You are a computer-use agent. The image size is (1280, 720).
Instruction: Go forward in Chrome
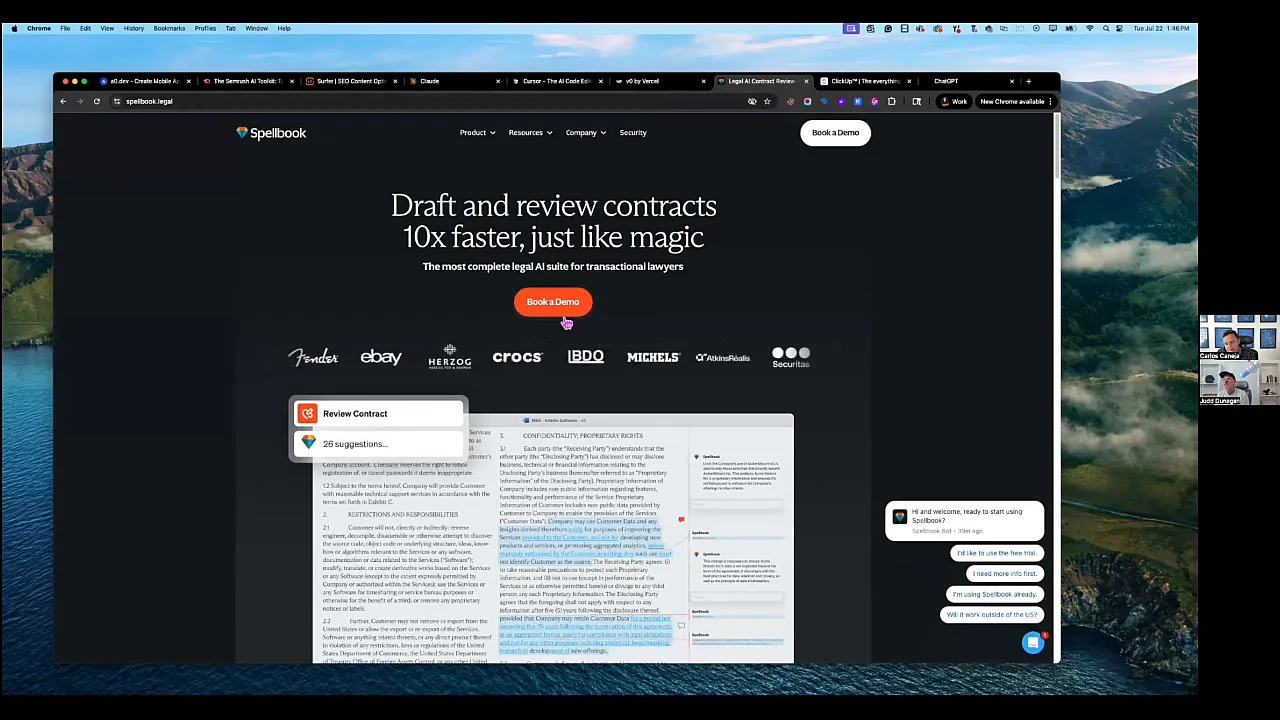click(80, 101)
